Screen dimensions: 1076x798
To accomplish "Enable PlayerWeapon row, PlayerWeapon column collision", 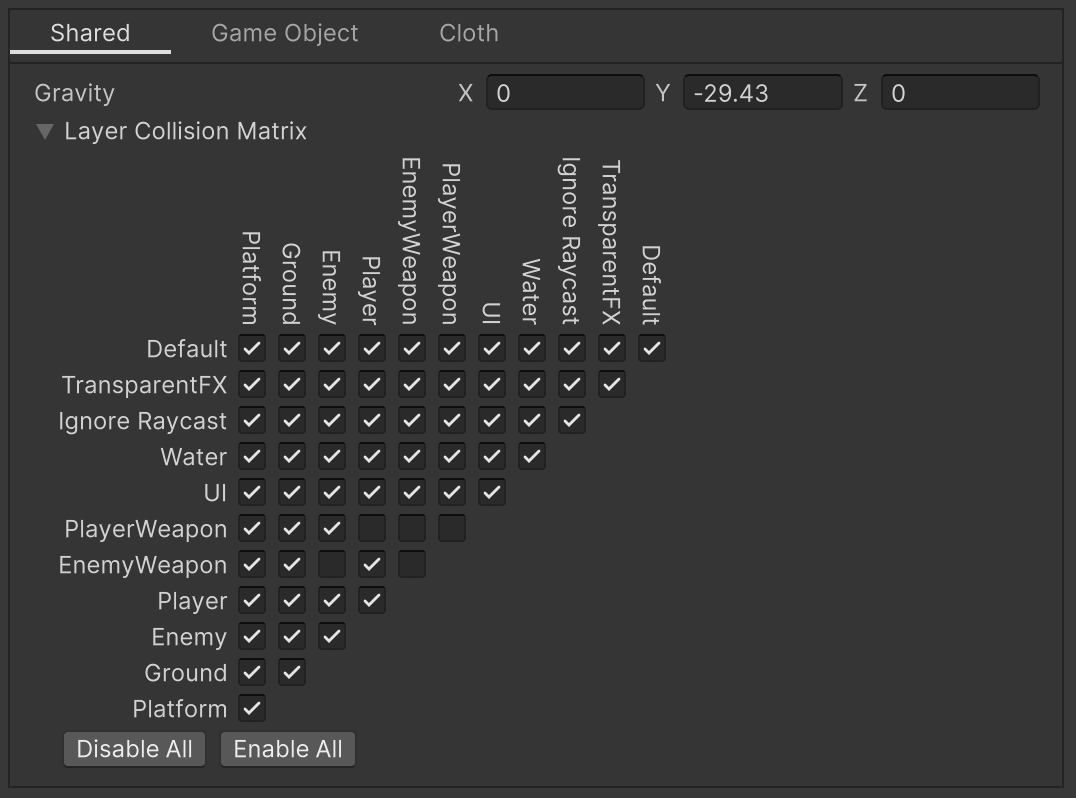I will (x=452, y=529).
